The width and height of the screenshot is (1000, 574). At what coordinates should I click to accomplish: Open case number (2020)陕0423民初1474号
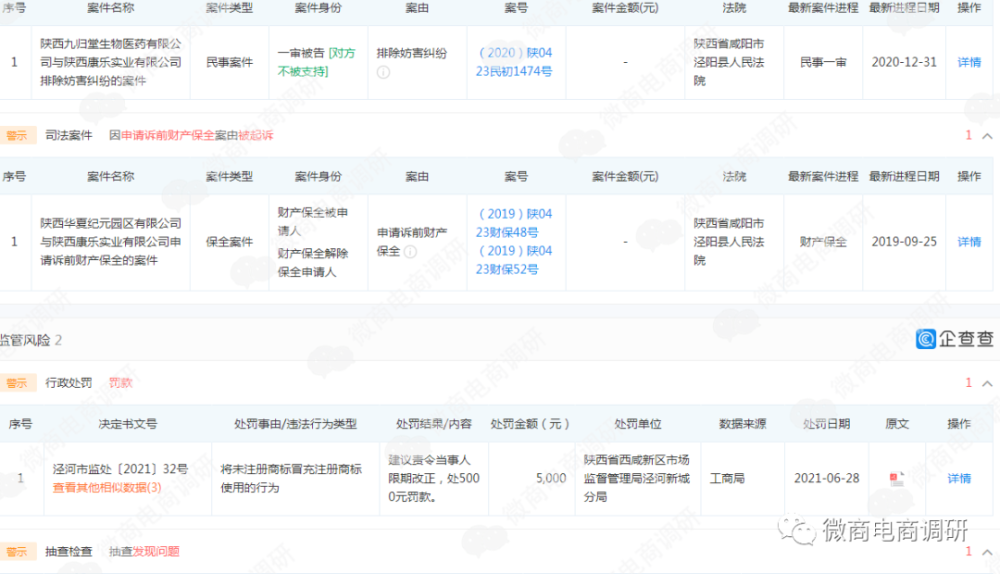click(x=515, y=62)
